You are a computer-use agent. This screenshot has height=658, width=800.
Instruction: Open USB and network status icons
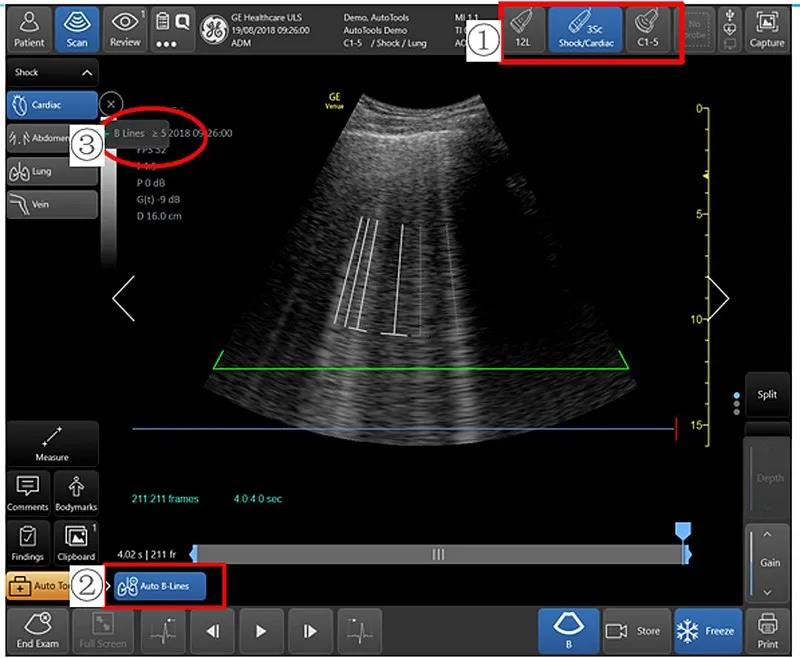coord(730,30)
